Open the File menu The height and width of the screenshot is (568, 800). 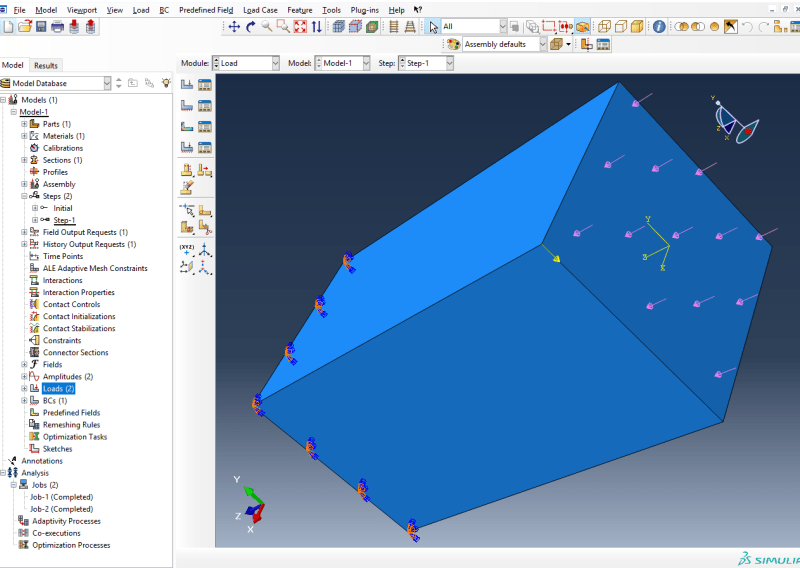point(19,10)
